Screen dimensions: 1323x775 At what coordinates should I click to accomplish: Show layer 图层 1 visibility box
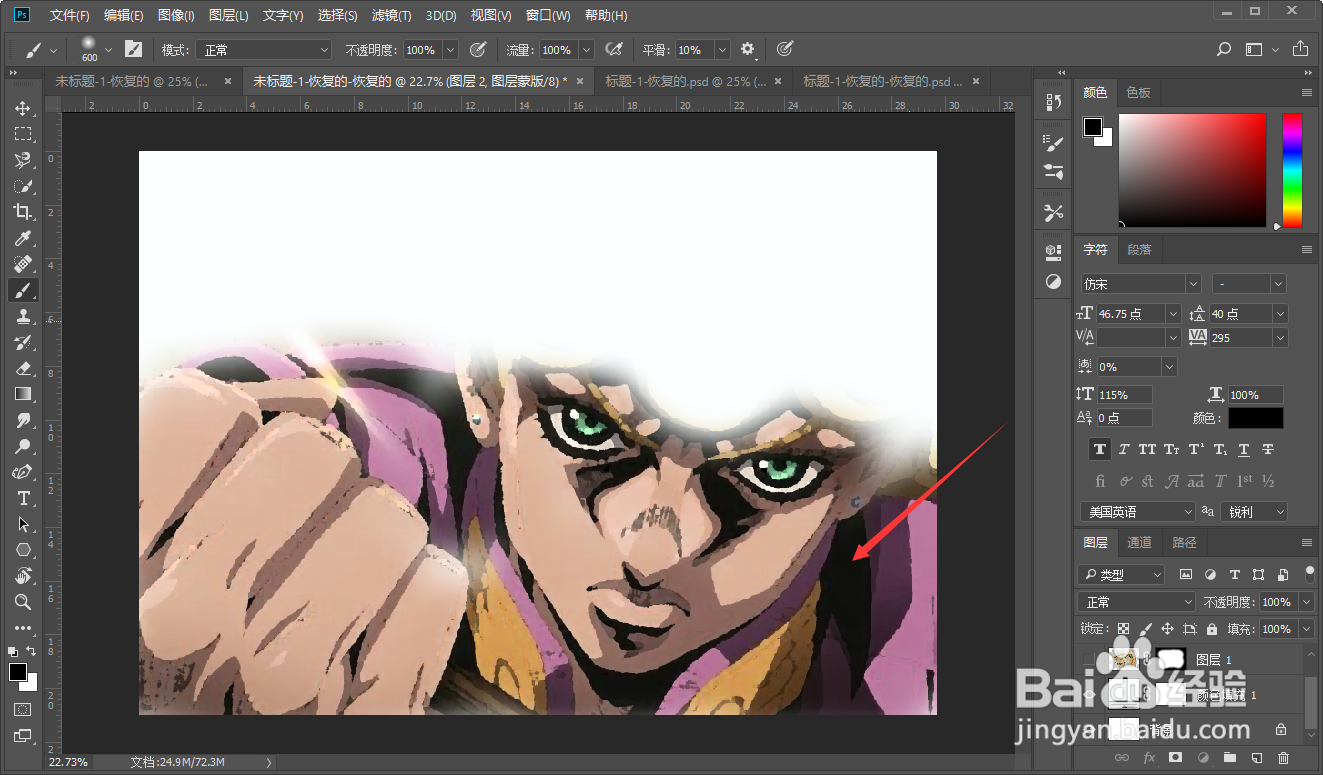click(x=1089, y=660)
